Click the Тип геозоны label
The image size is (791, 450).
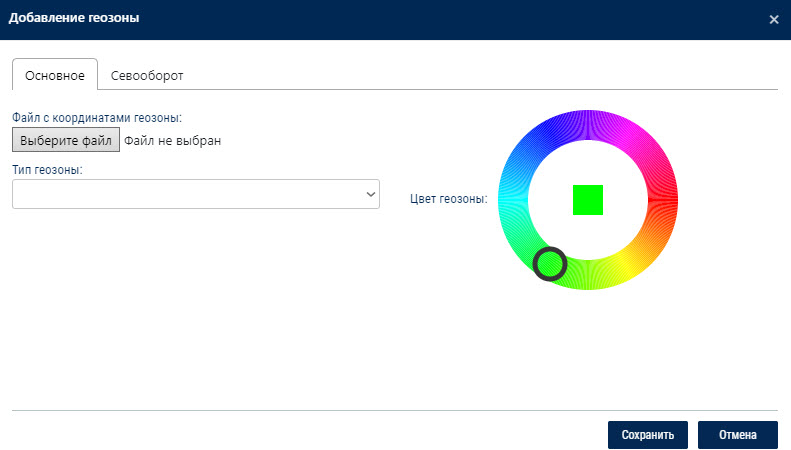[x=47, y=170]
